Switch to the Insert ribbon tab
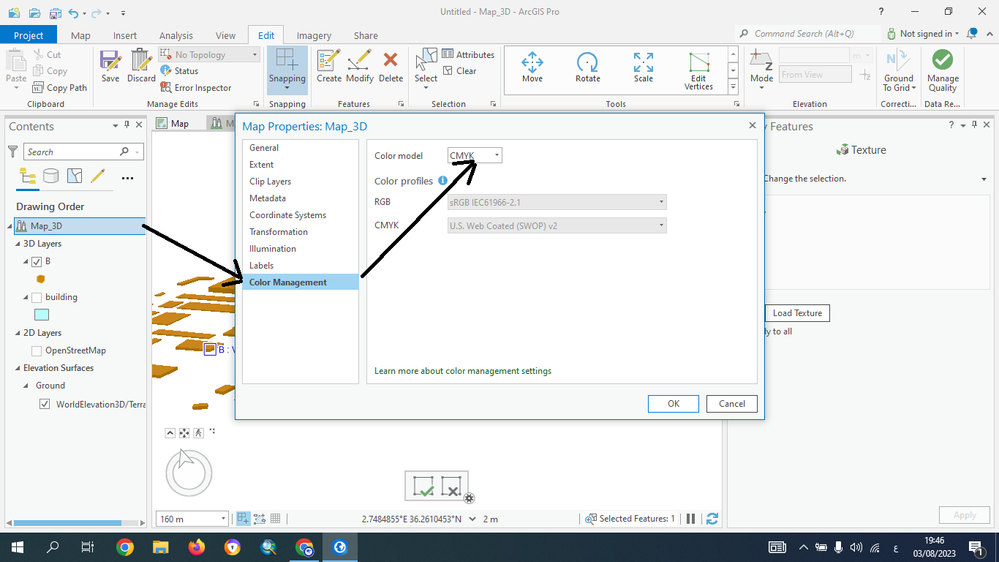Screen dimensions: 999x562 click(125, 36)
